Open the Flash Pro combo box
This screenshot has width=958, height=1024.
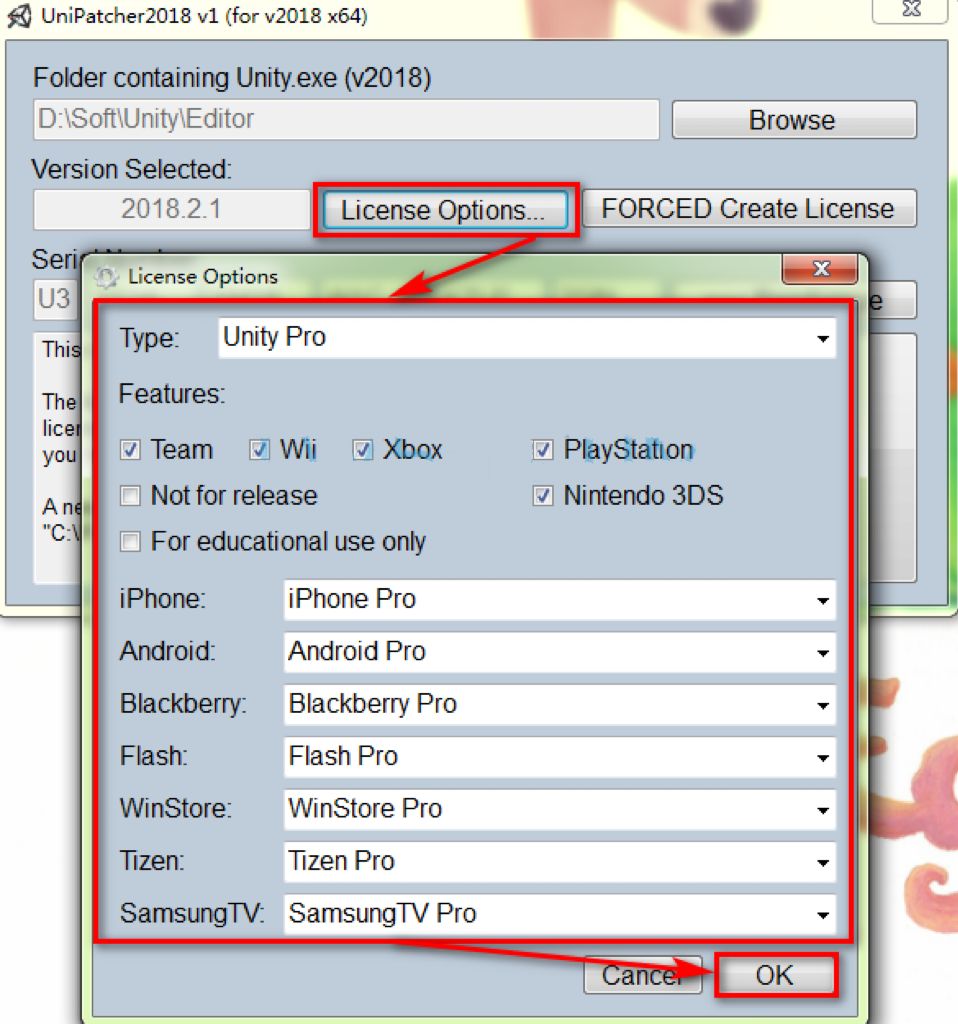click(560, 756)
